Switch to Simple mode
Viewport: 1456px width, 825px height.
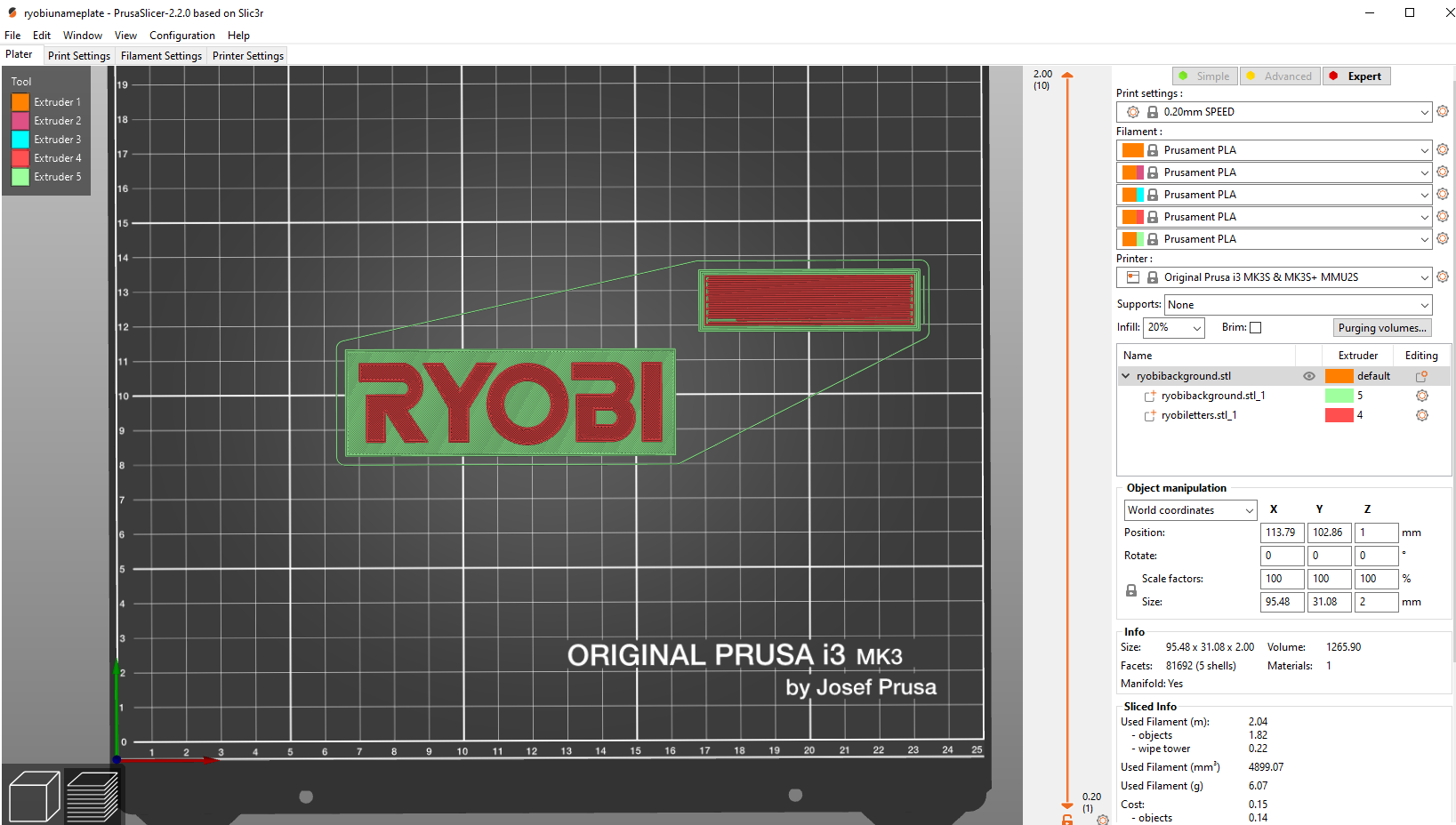point(1204,76)
